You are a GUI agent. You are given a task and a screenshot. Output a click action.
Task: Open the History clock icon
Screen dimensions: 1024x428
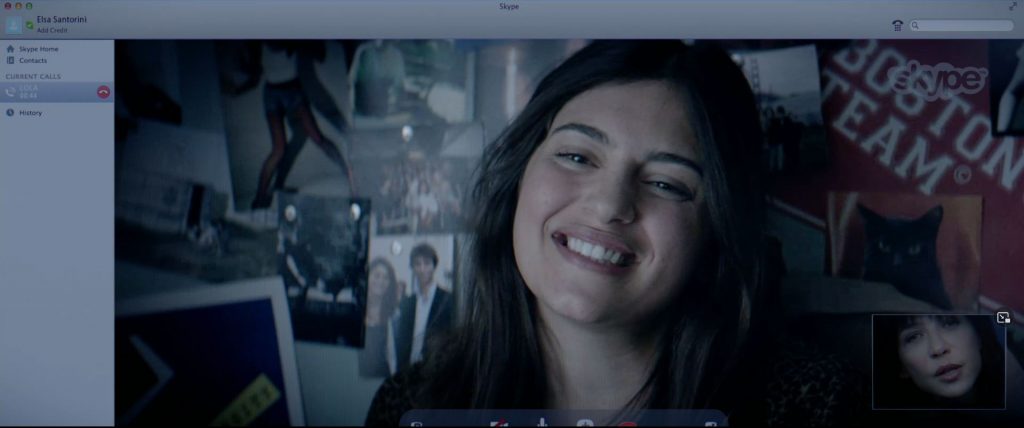pos(10,113)
